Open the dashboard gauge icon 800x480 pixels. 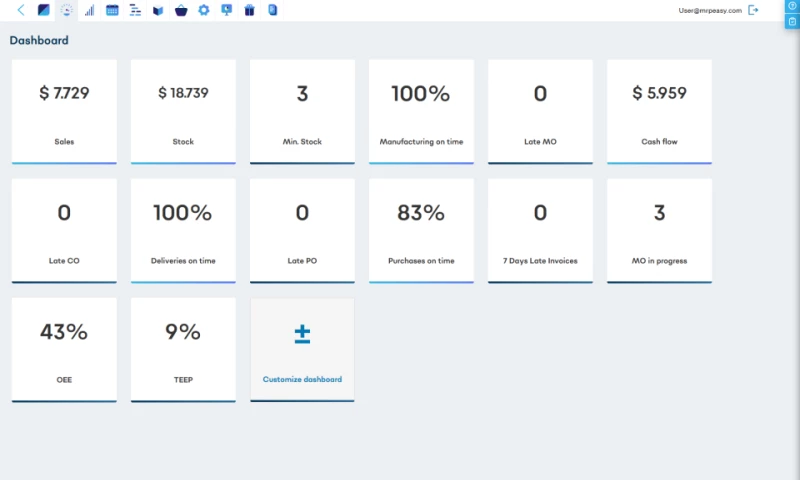coord(66,10)
